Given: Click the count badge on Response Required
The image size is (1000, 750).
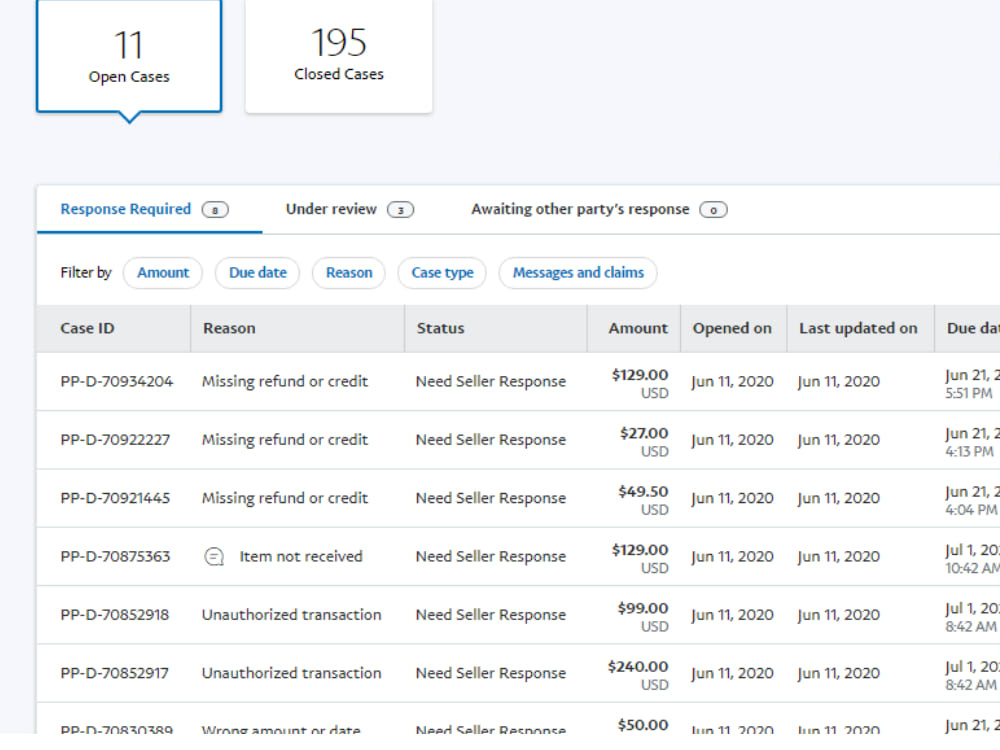Looking at the screenshot, I should [x=215, y=210].
